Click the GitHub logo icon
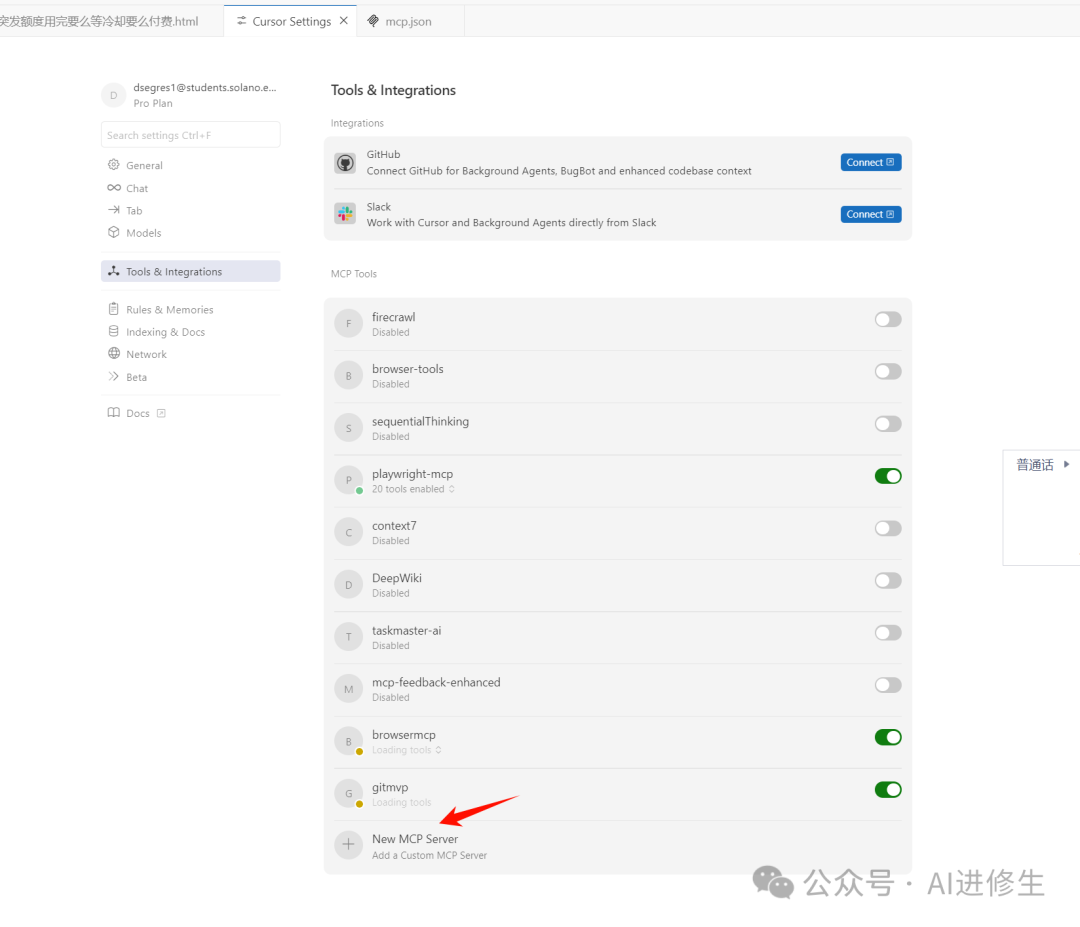The width and height of the screenshot is (1080, 927). pyautogui.click(x=345, y=163)
